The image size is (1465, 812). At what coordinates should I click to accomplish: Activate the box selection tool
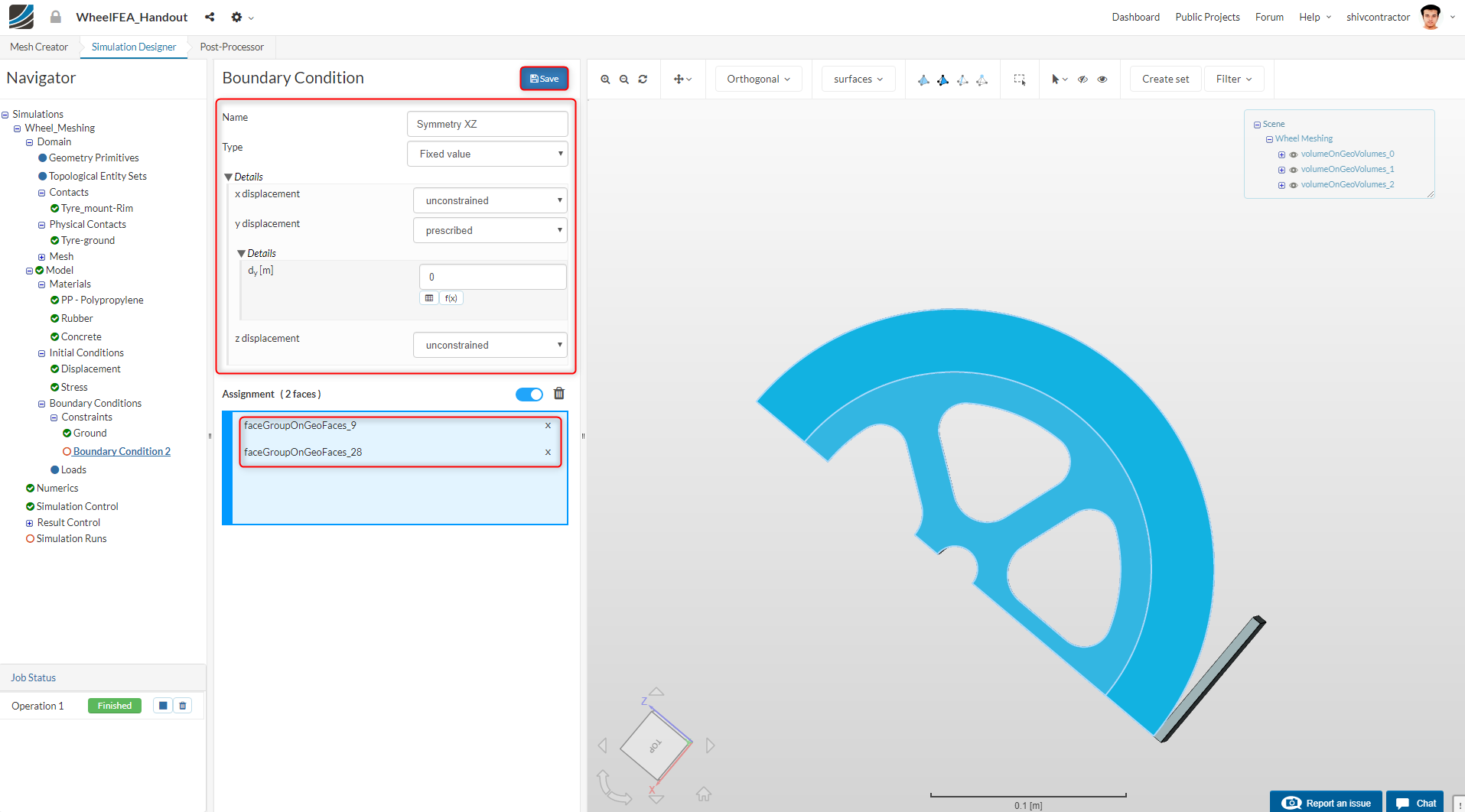(x=1020, y=80)
